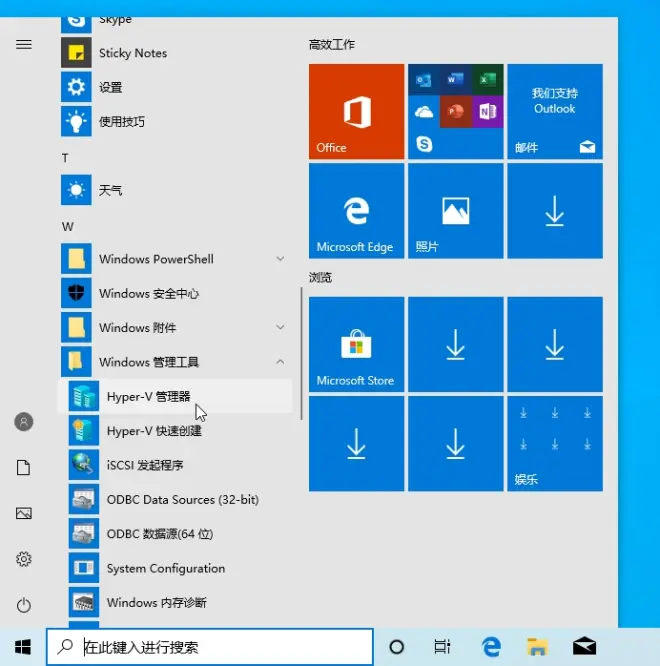Open the Microsoft Store tile
The height and width of the screenshot is (666, 660).
point(356,344)
